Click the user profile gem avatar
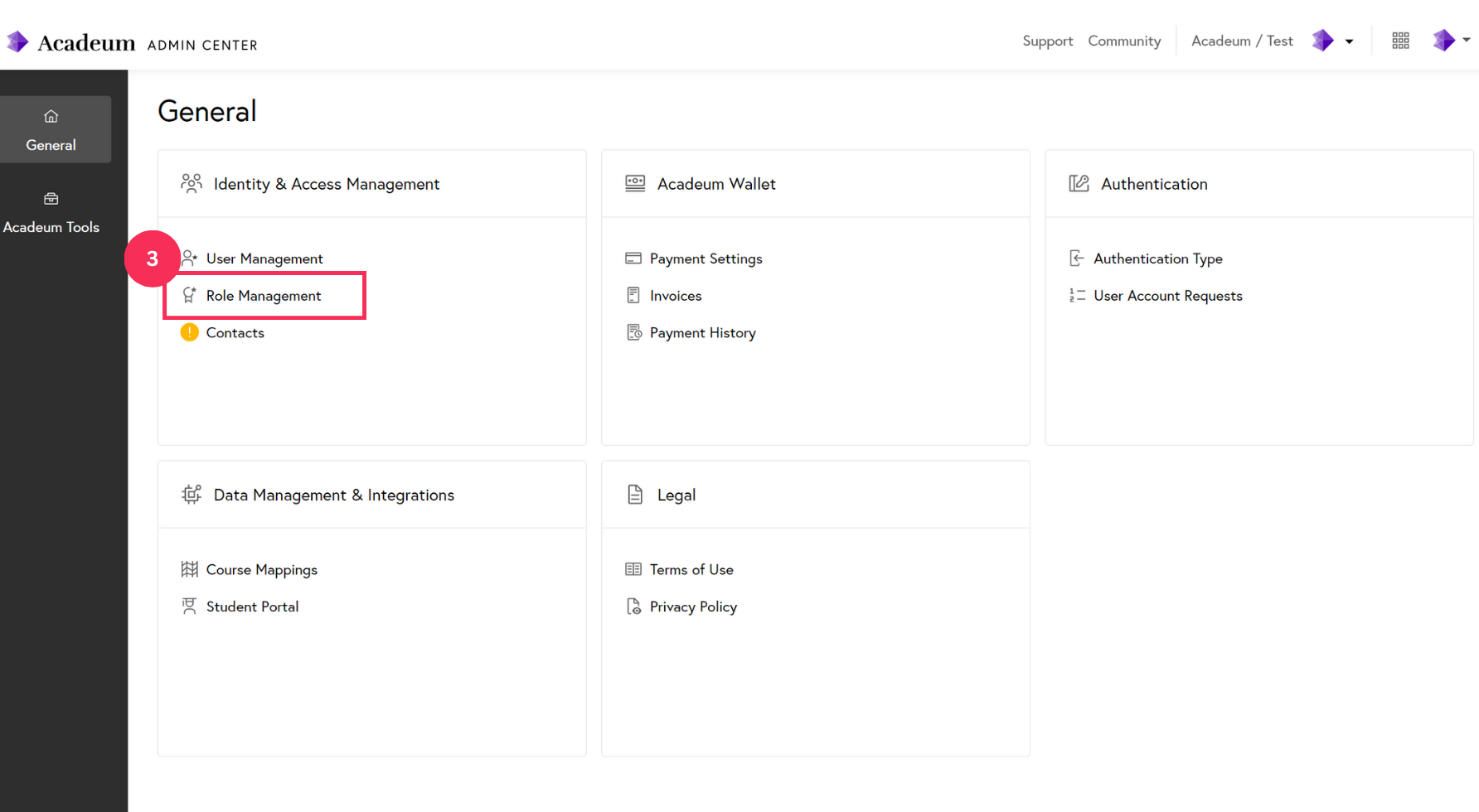 (1443, 41)
